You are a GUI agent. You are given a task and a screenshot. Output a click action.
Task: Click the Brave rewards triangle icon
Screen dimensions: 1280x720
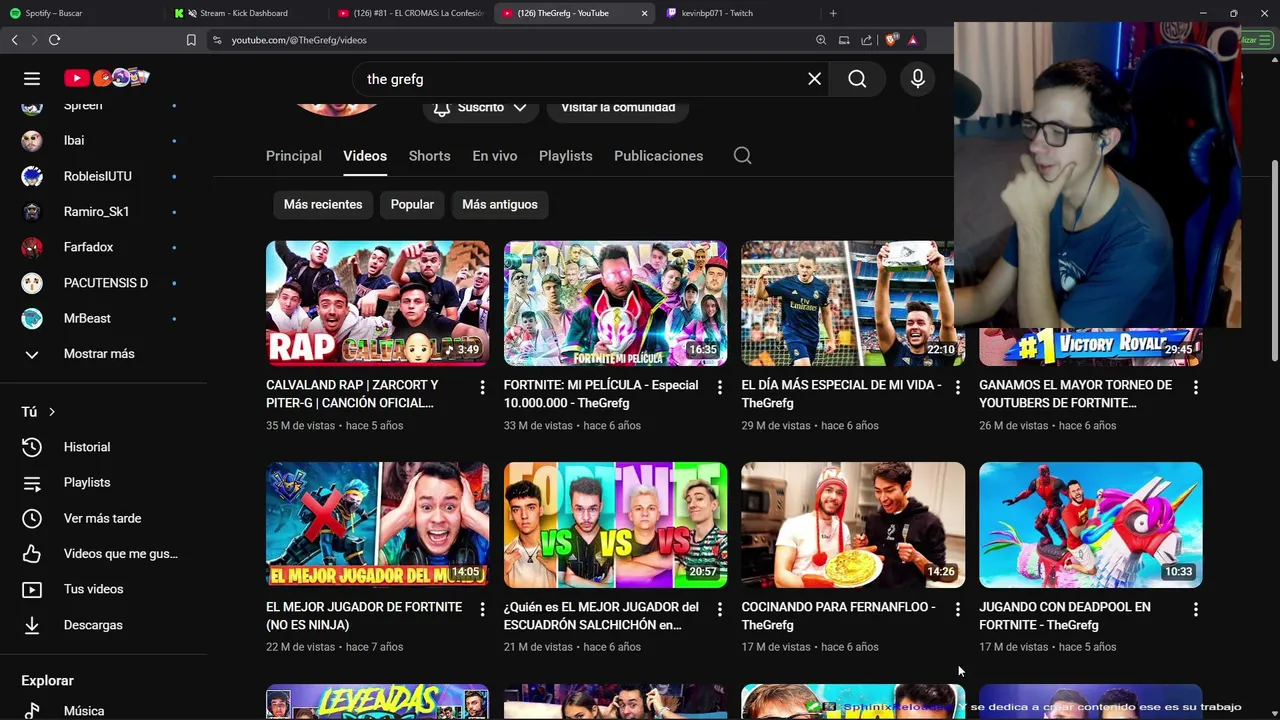(912, 40)
